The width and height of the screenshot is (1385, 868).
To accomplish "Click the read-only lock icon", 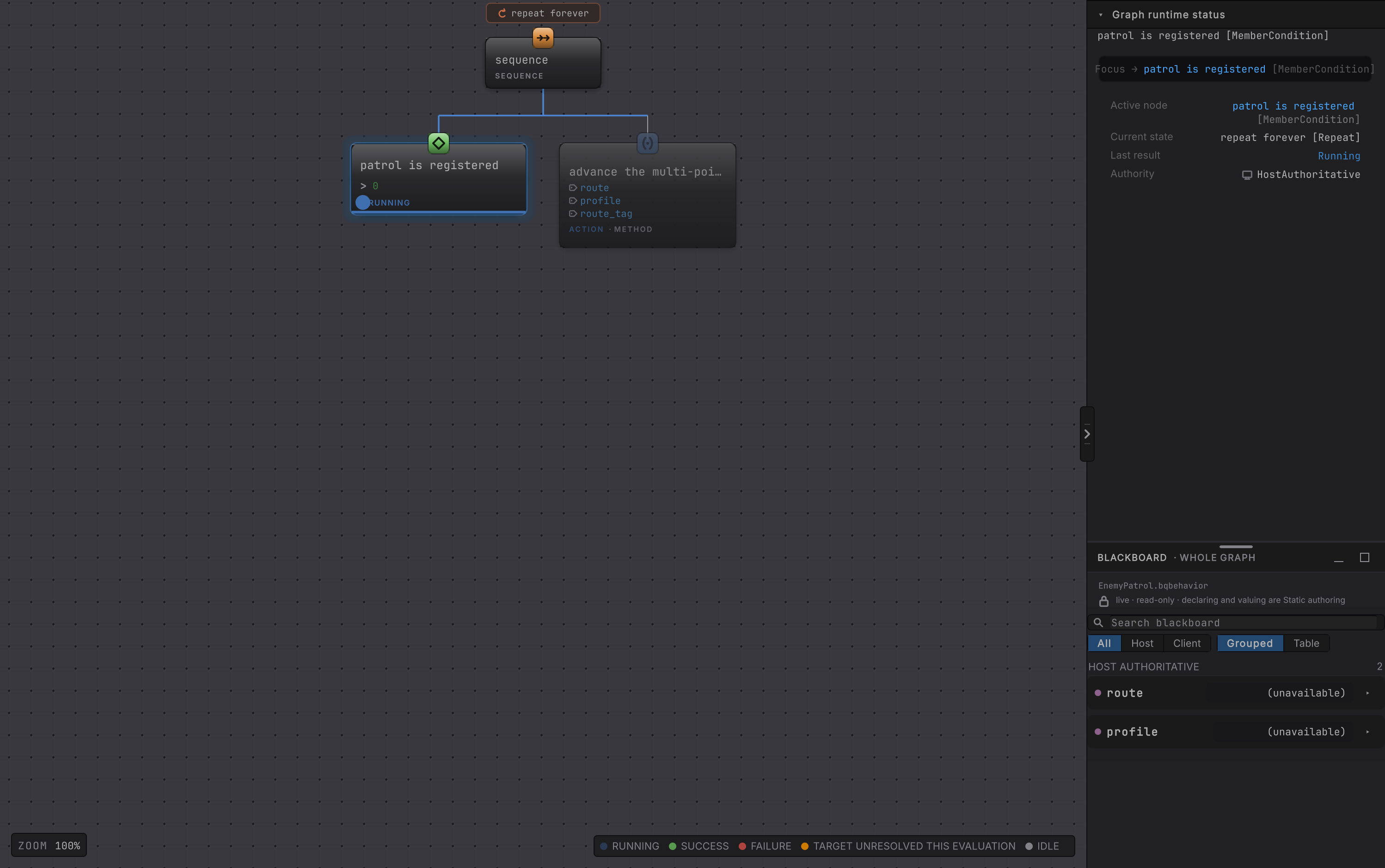I will (x=1103, y=601).
